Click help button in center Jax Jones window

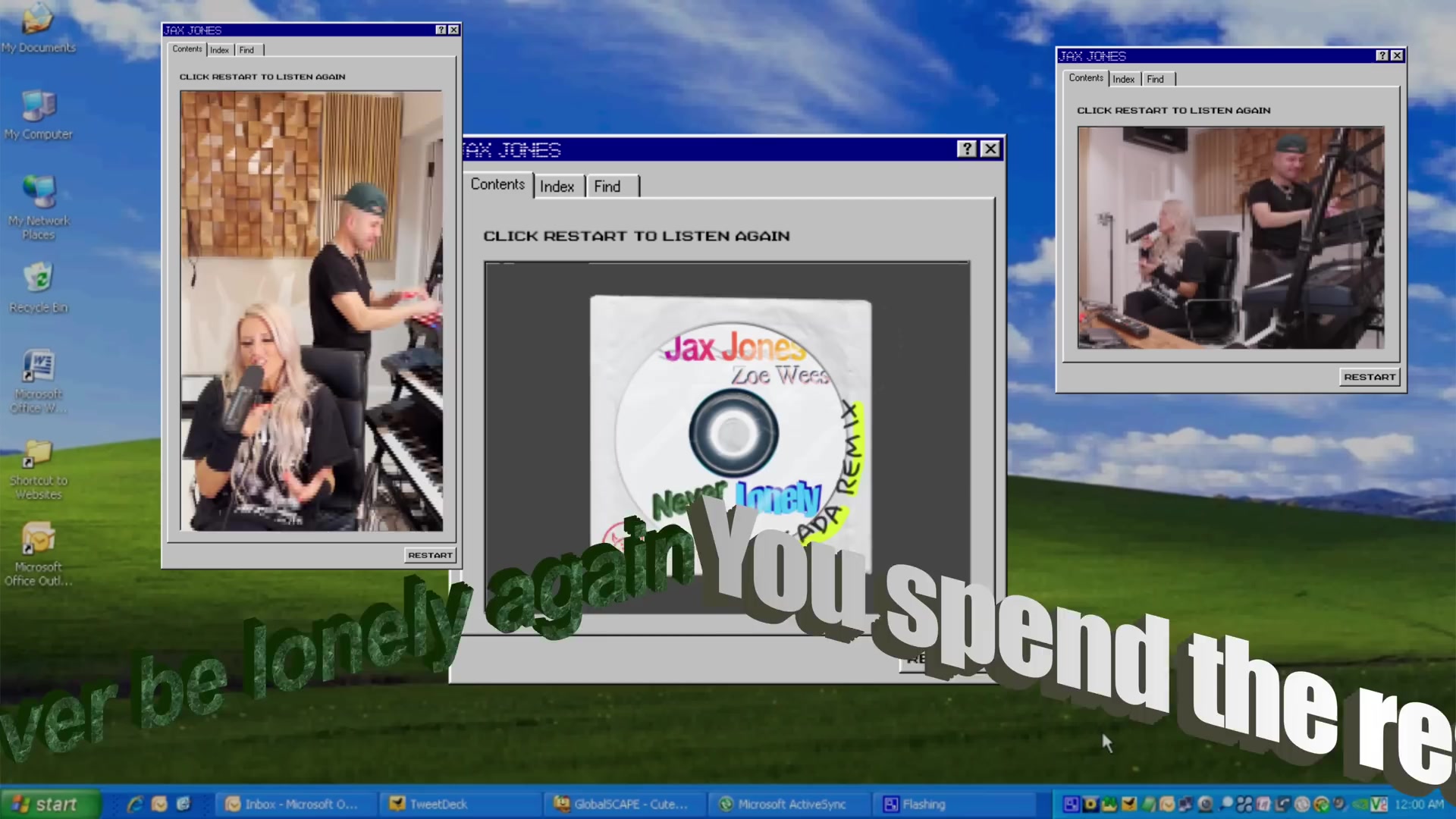pos(967,149)
